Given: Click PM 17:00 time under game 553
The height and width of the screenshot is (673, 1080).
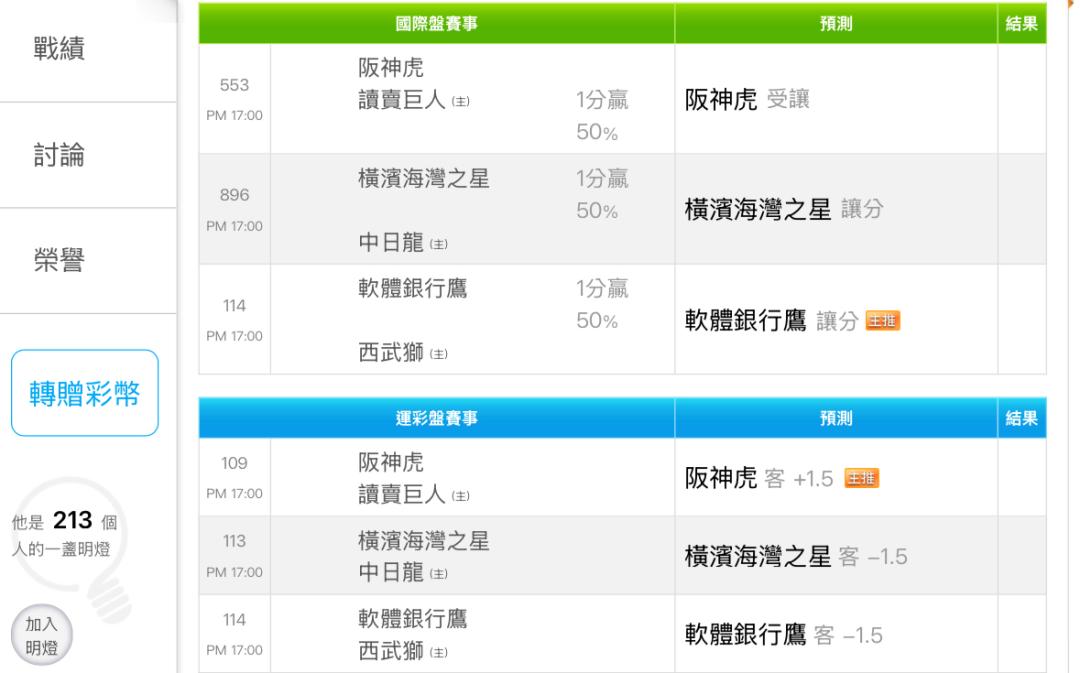Looking at the screenshot, I should 234,116.
